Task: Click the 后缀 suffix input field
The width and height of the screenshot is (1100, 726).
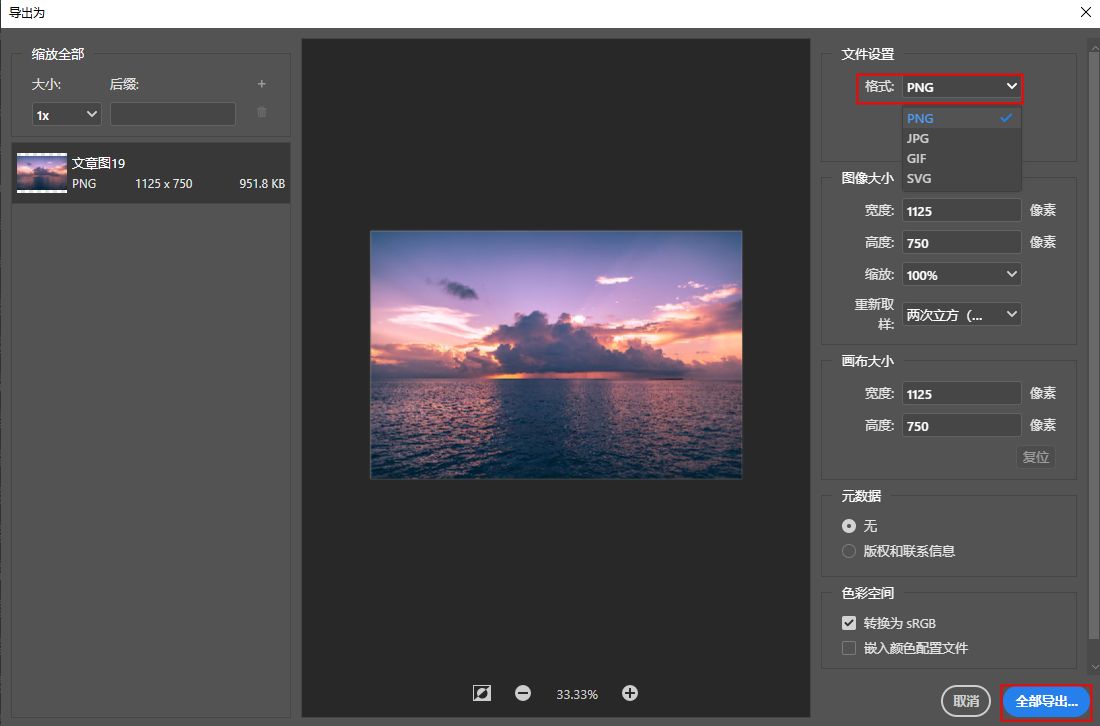Action: point(173,114)
